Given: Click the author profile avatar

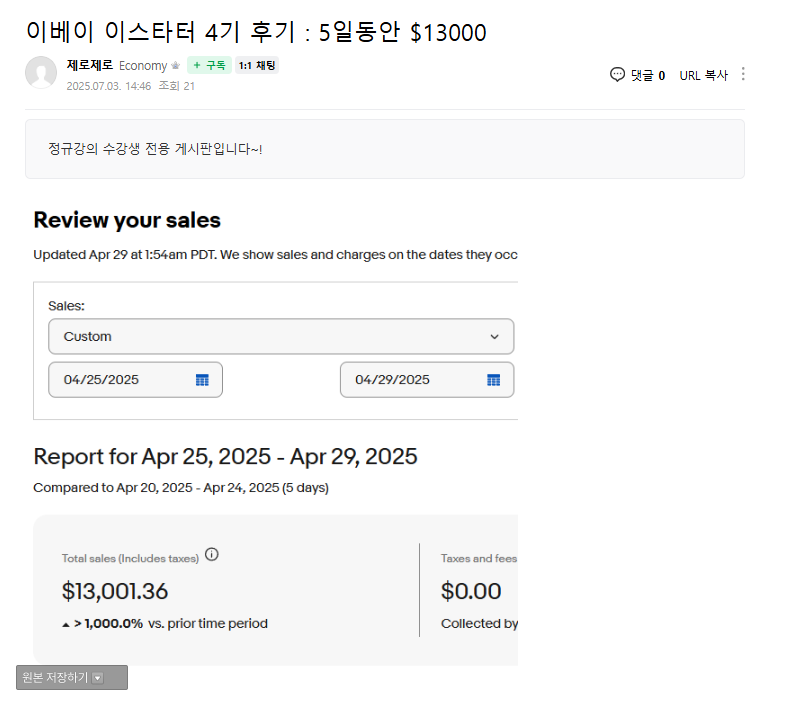Looking at the screenshot, I should click(41, 72).
